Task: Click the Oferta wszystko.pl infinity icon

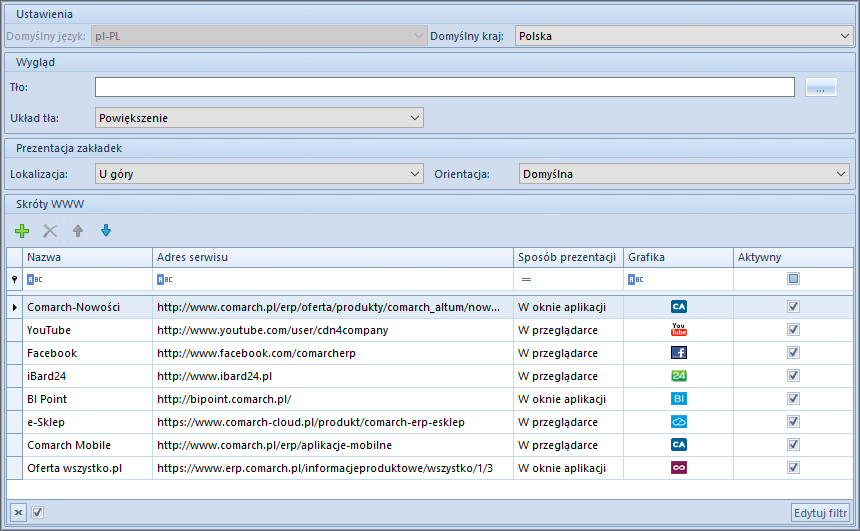Action: point(678,468)
